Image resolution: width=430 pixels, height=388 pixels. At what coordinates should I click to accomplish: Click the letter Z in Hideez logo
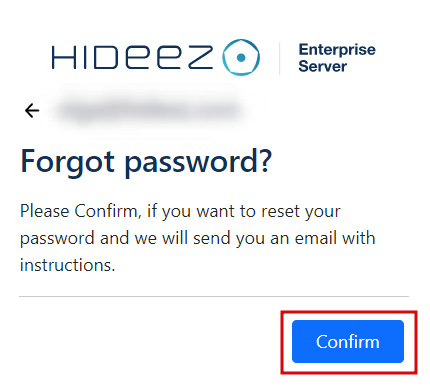[200, 57]
